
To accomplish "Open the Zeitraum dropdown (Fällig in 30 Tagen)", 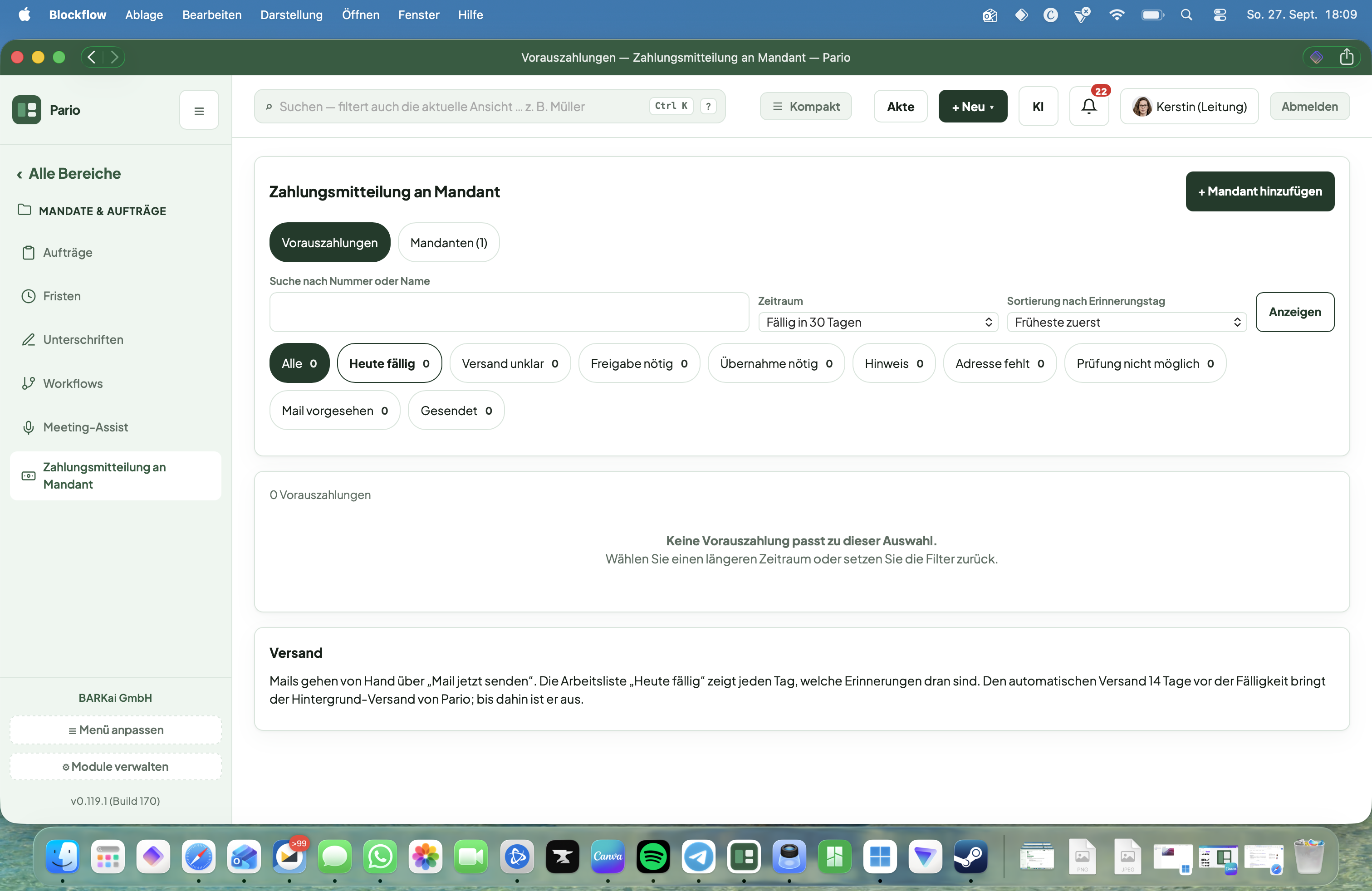I will (x=878, y=322).
